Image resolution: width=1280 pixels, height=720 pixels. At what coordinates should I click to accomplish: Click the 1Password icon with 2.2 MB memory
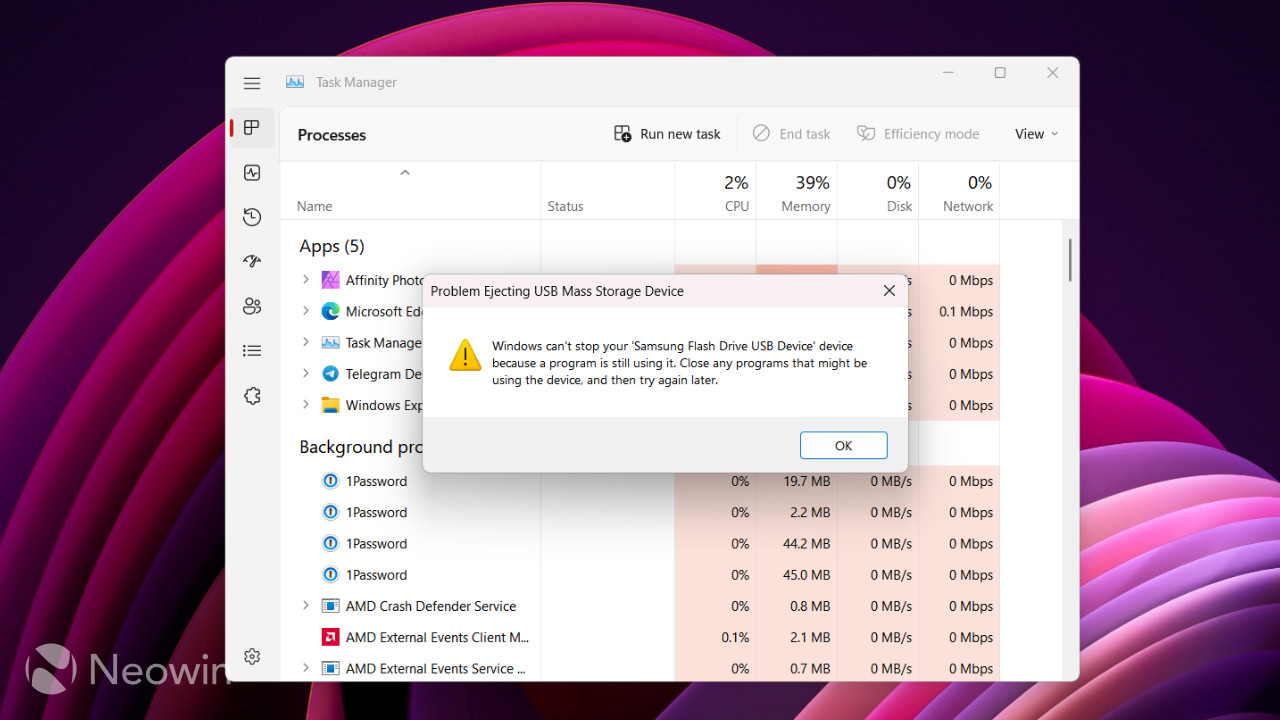tap(330, 512)
